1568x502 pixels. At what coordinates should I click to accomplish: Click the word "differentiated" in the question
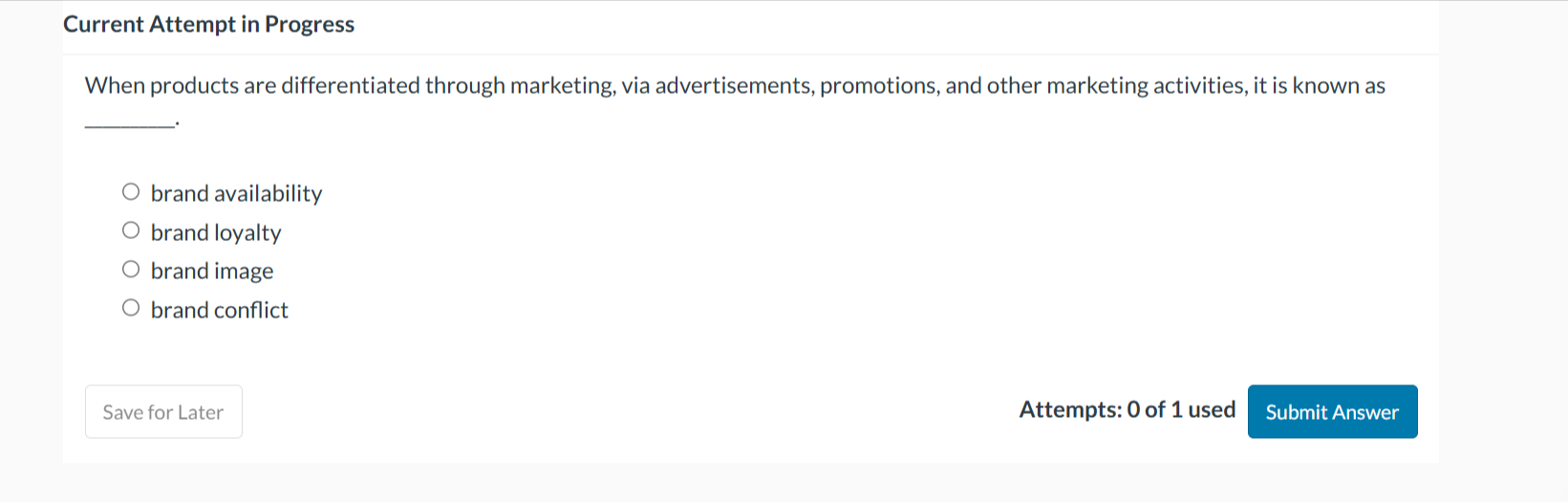350,86
